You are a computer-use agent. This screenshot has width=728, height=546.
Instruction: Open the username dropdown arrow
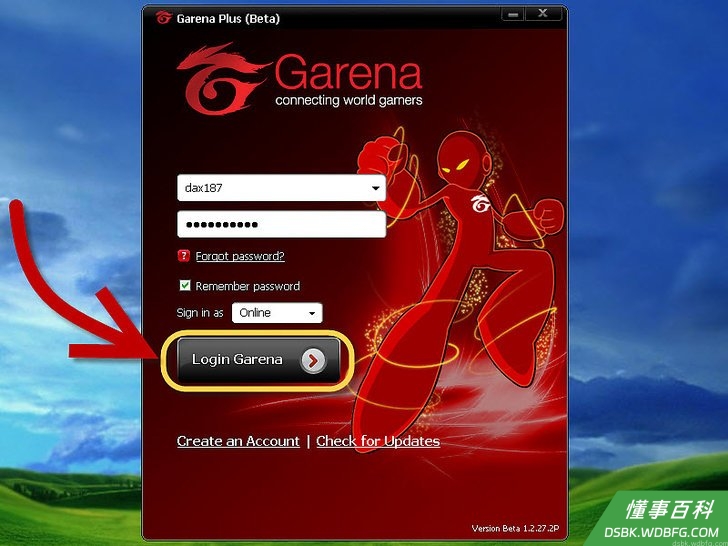(375, 188)
